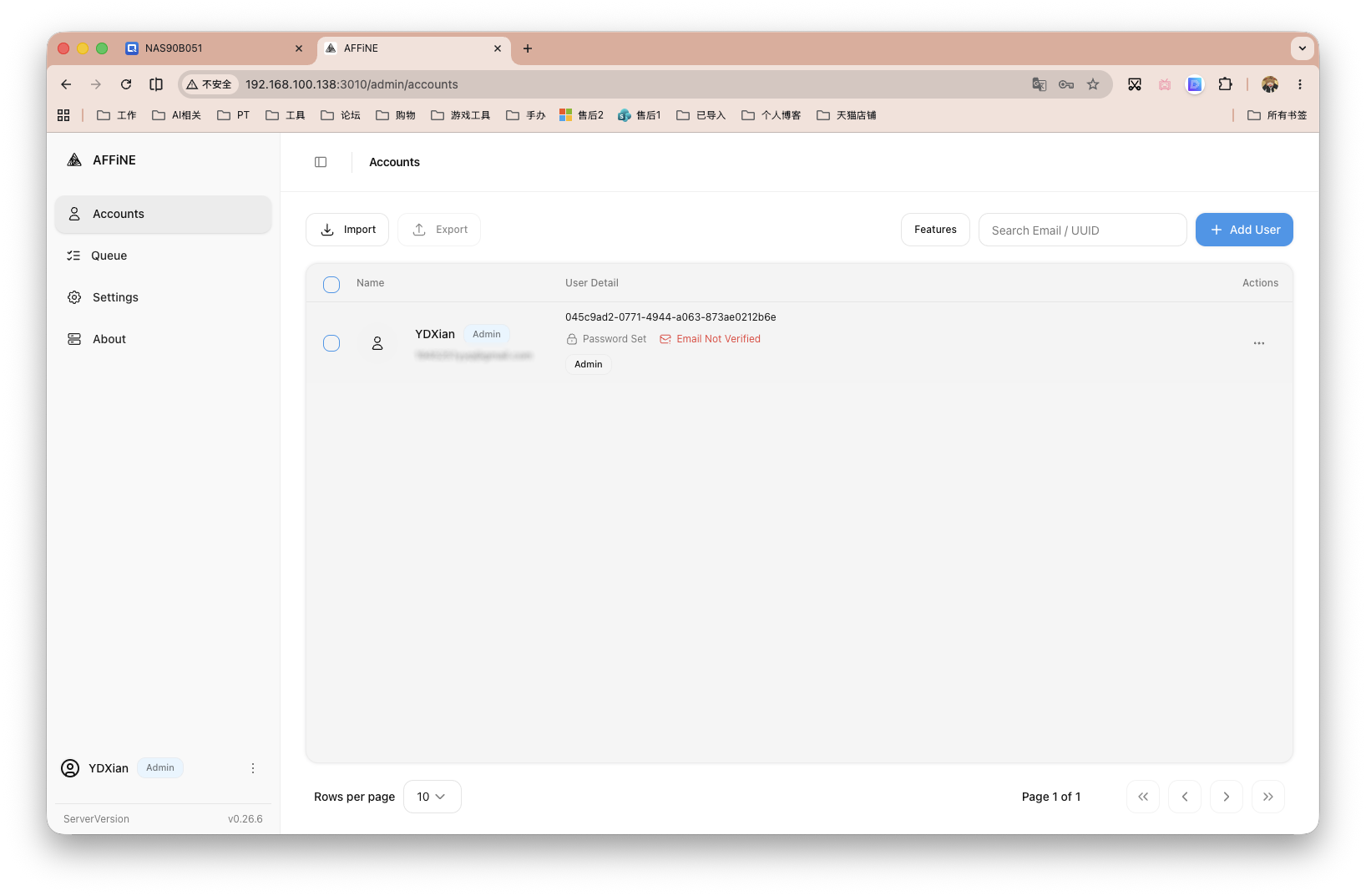Go to the last page

[1268, 797]
